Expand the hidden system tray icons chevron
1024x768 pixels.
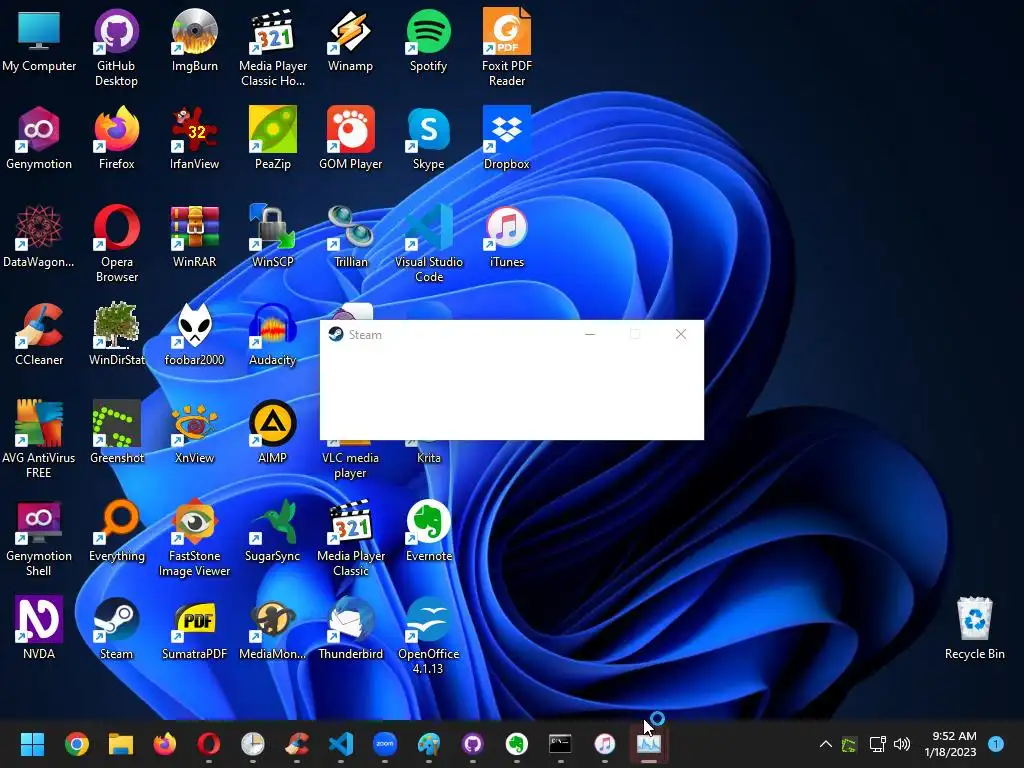(825, 744)
